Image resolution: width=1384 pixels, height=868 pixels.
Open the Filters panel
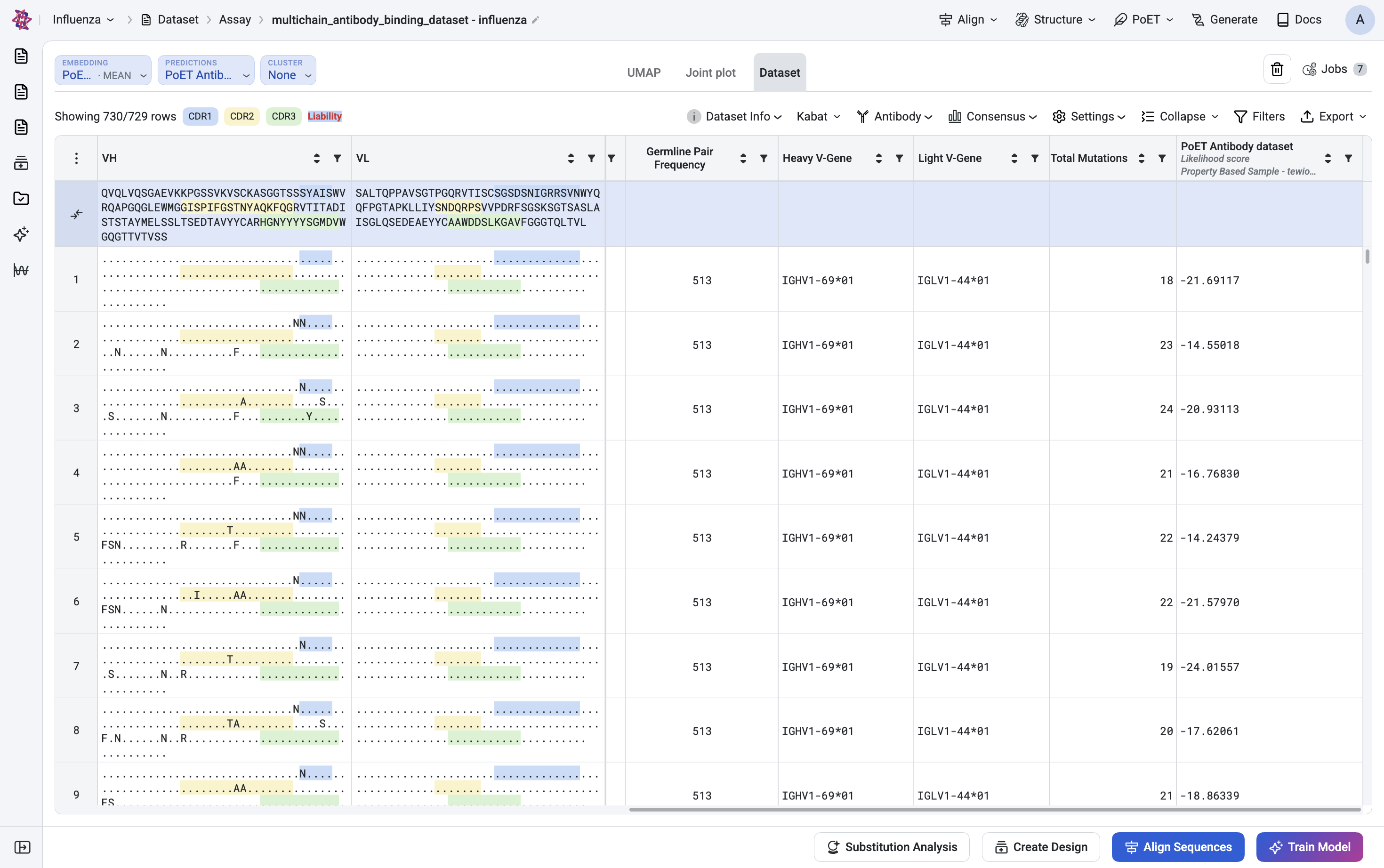pos(1259,117)
